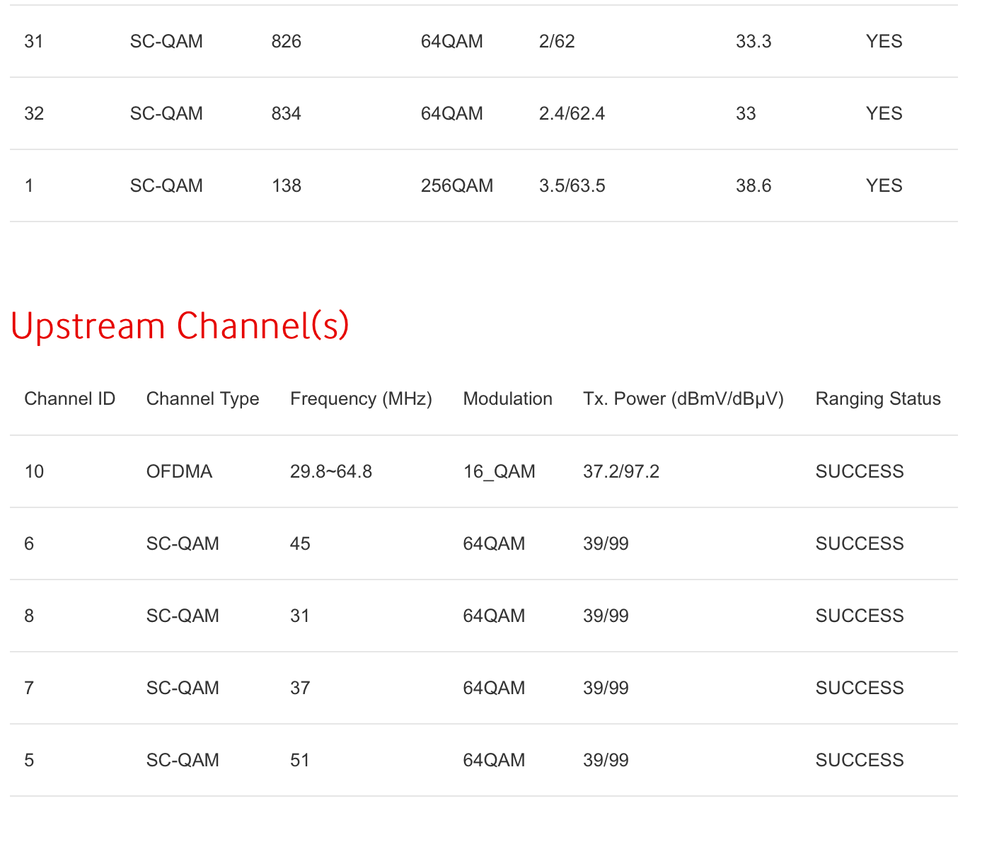
Task: Click the 38.6 value in downstream row
Action: click(x=753, y=185)
